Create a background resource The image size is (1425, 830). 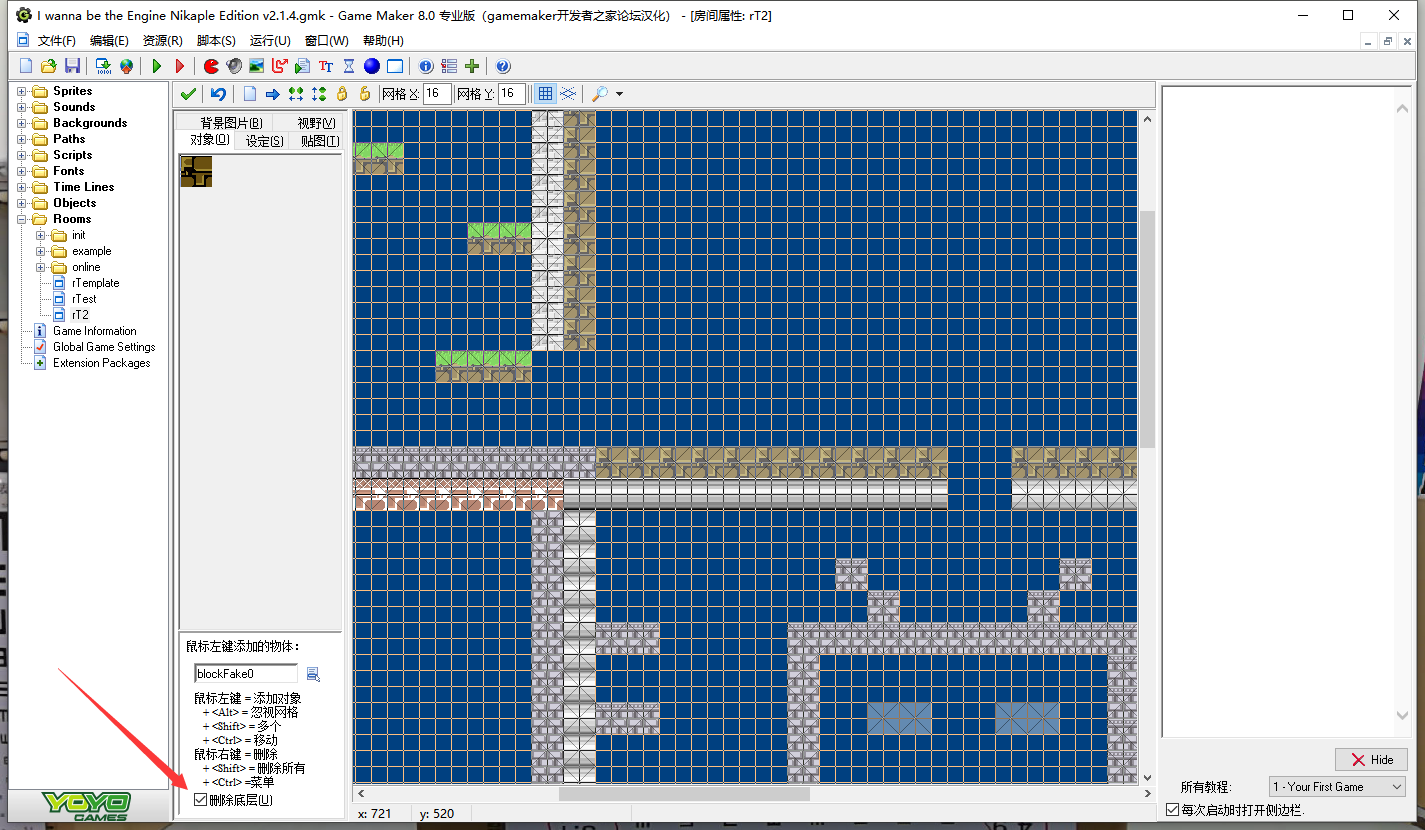coord(257,66)
